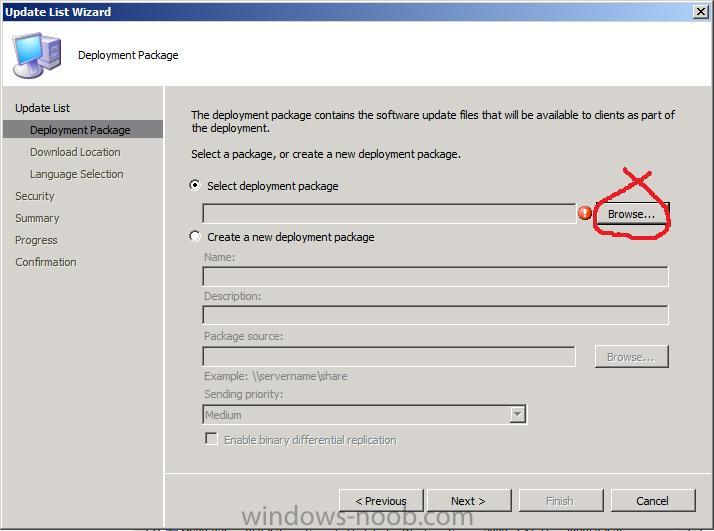714x531 pixels.
Task: Click the 'Sending priority:' label
Action: (x=243, y=394)
